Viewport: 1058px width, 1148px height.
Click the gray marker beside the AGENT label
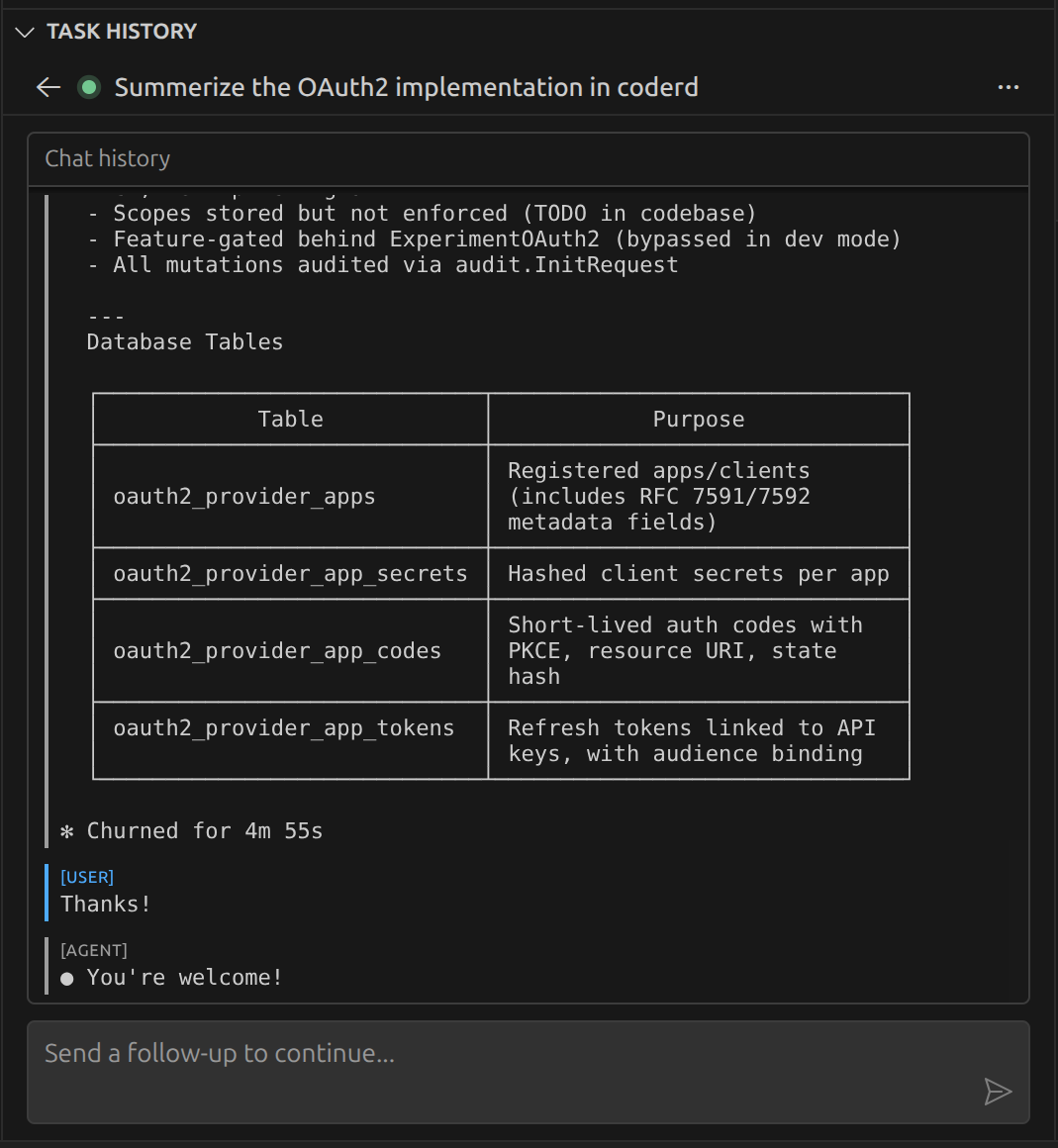[x=46, y=964]
